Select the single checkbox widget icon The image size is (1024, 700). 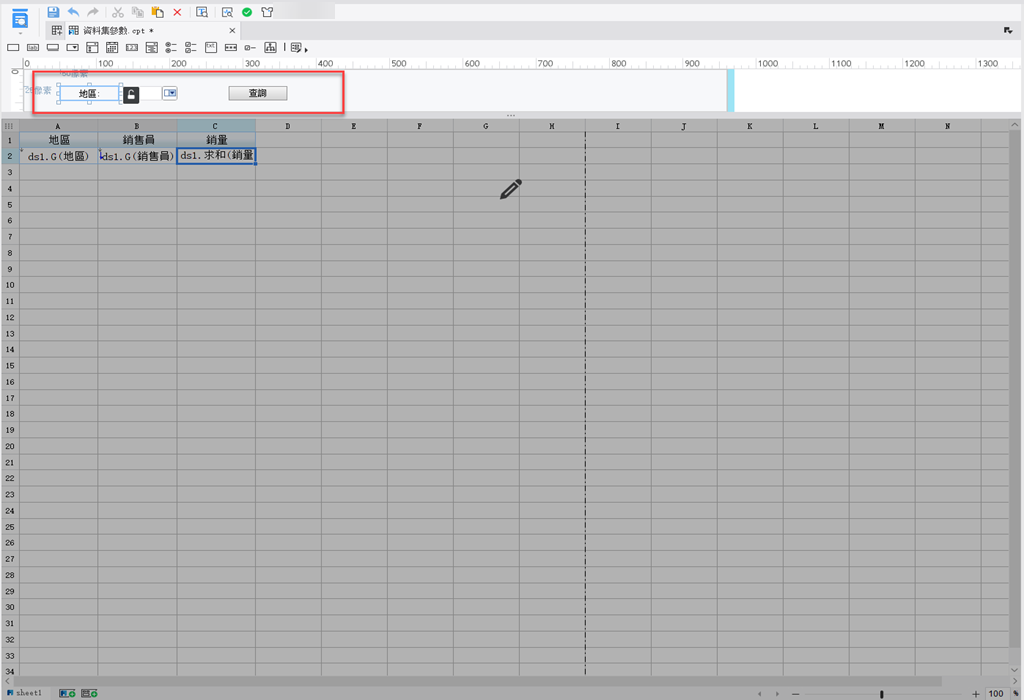tap(250, 48)
